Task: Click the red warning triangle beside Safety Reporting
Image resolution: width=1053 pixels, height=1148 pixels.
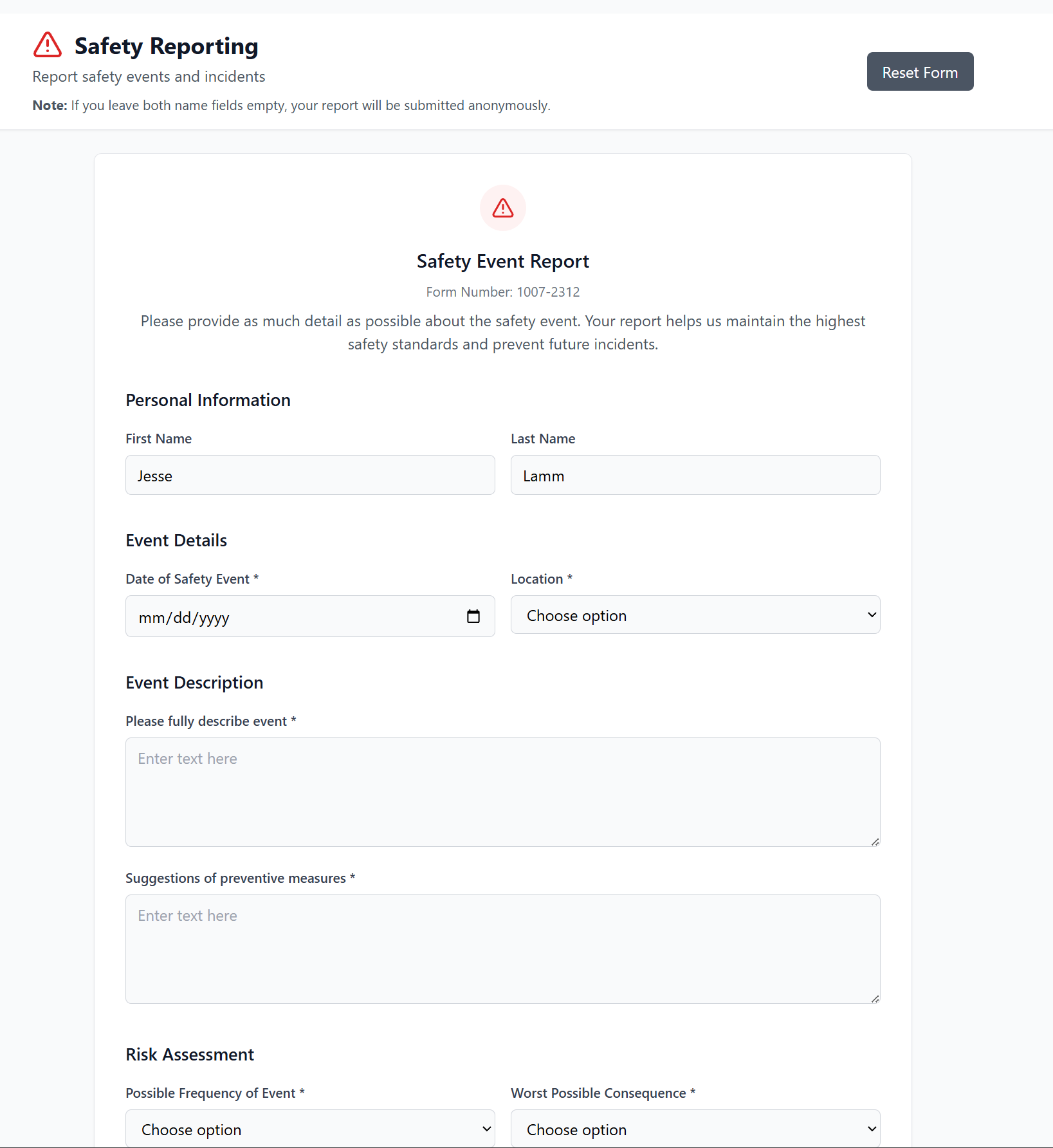Action: [48, 46]
